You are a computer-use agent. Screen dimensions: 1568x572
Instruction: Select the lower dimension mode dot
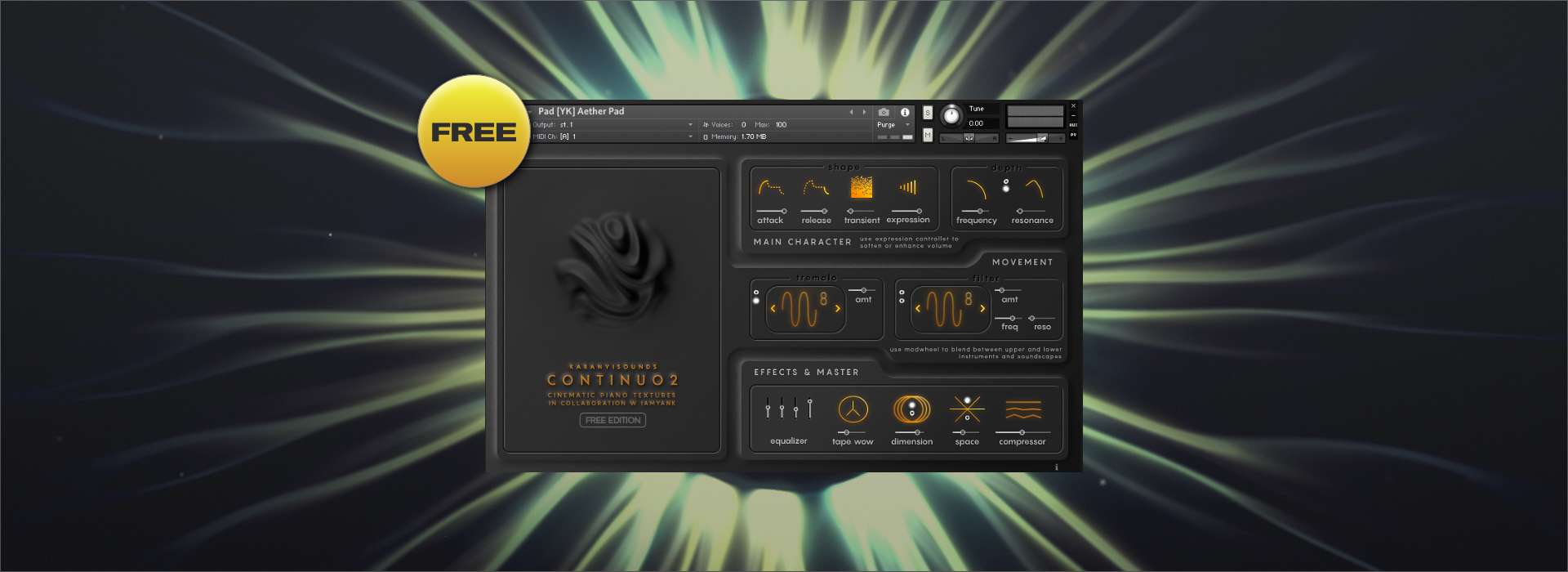[912, 413]
